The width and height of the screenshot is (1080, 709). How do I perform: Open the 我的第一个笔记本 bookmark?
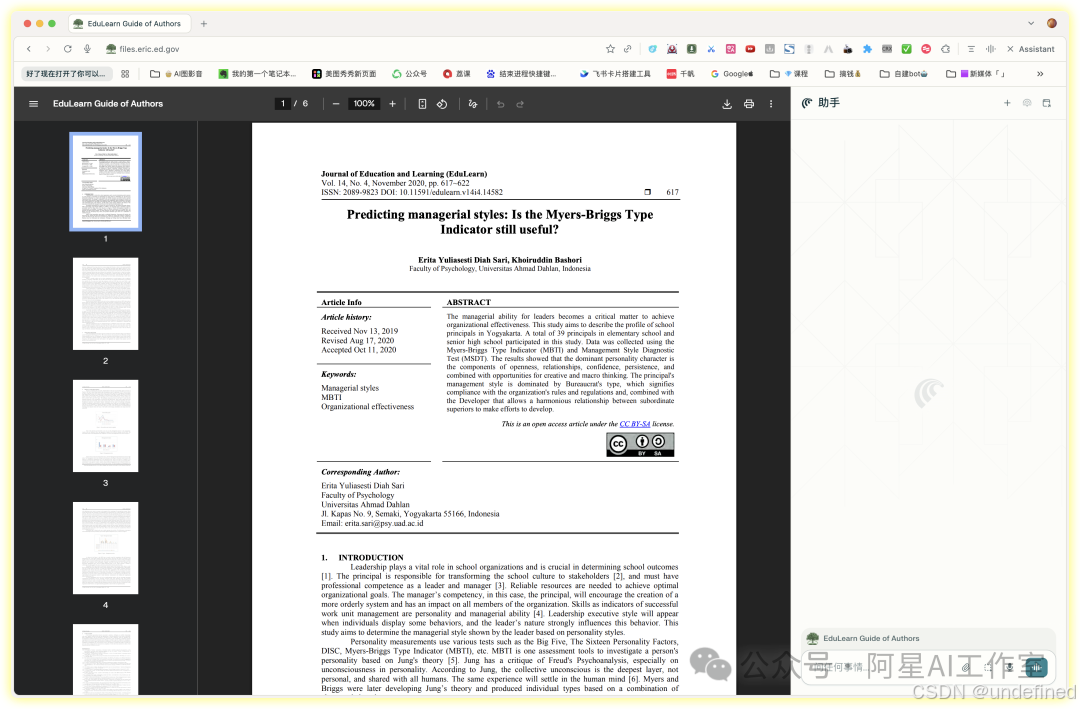coord(257,74)
